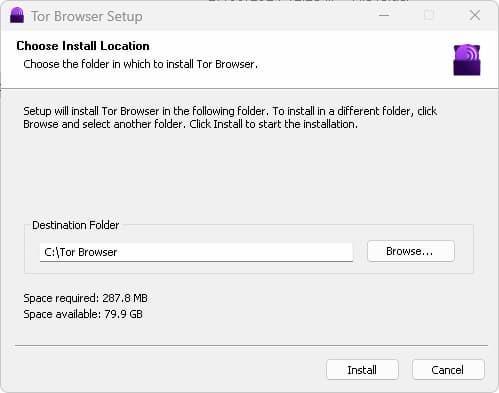499x393 pixels.
Task: Click the 'Space required: 287.8 MB' text
Action: [x=85, y=298]
